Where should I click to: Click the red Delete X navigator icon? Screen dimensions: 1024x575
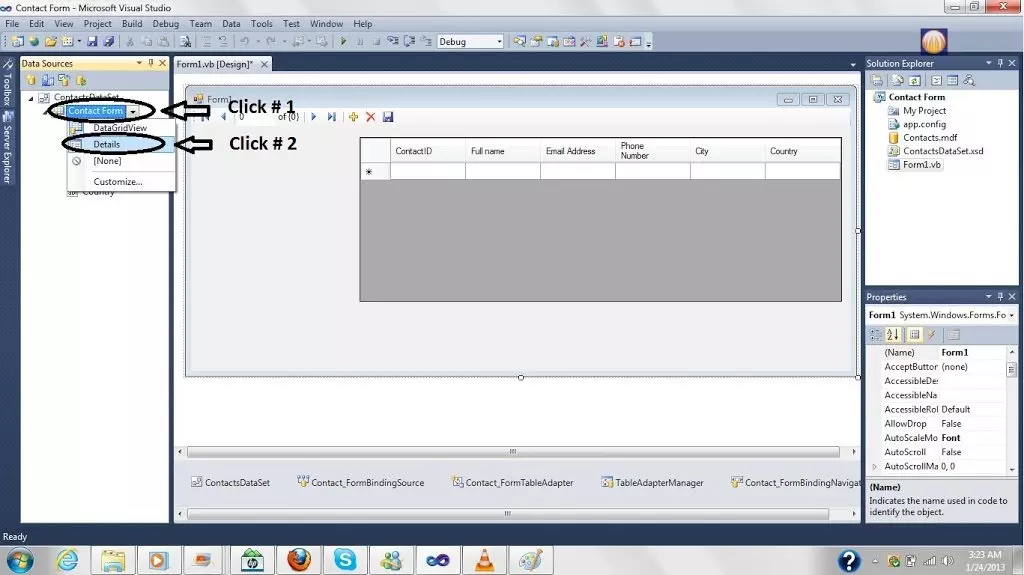pos(370,117)
